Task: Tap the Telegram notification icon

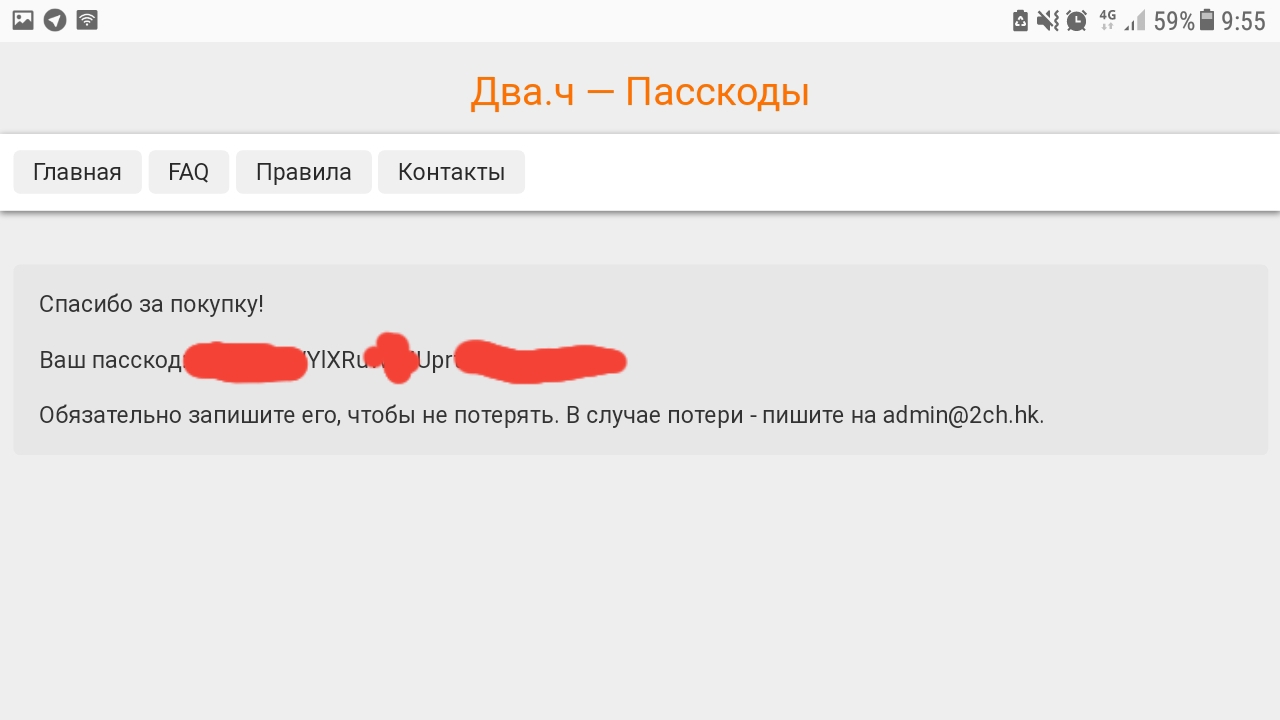Action: click(55, 20)
